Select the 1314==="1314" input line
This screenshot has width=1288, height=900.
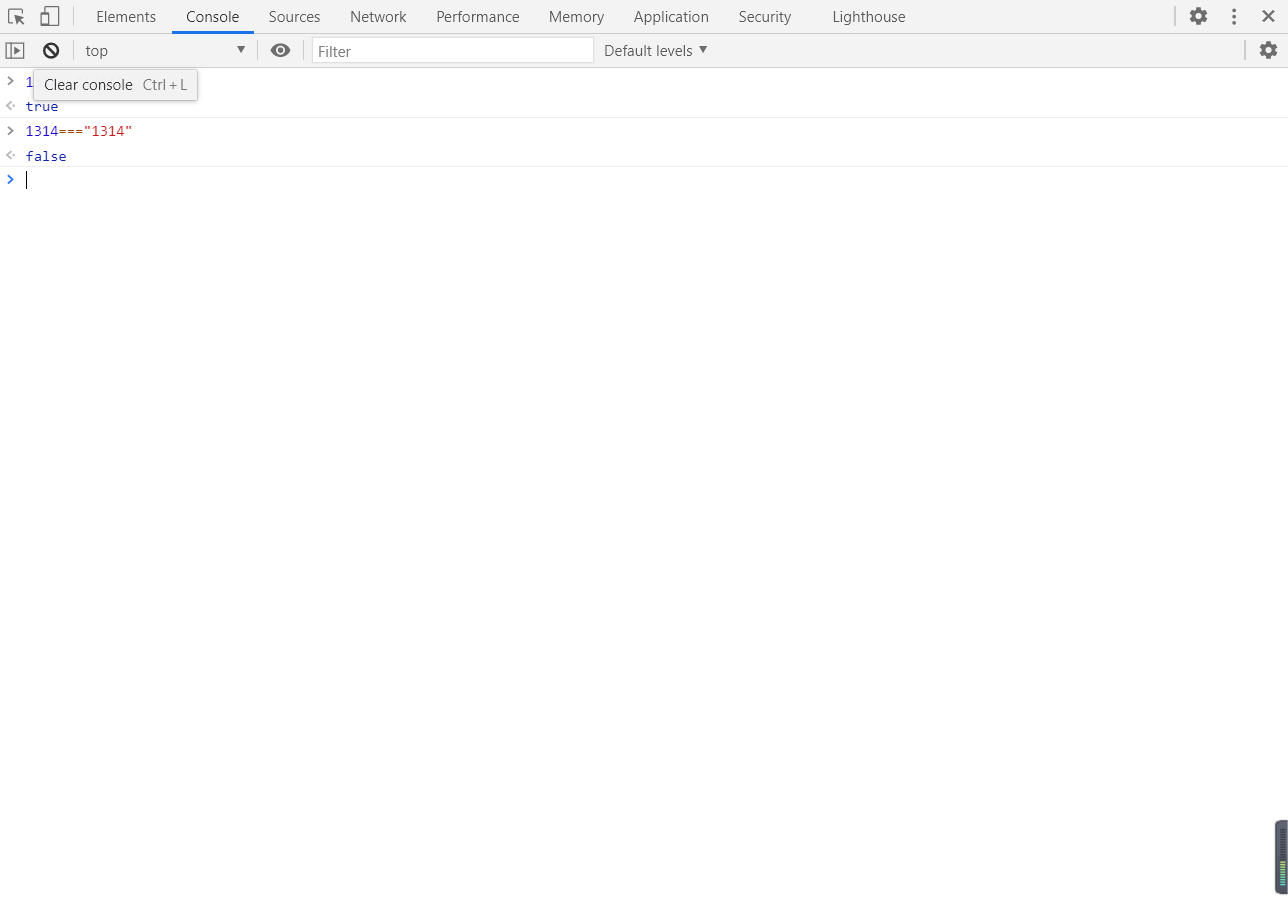point(644,131)
